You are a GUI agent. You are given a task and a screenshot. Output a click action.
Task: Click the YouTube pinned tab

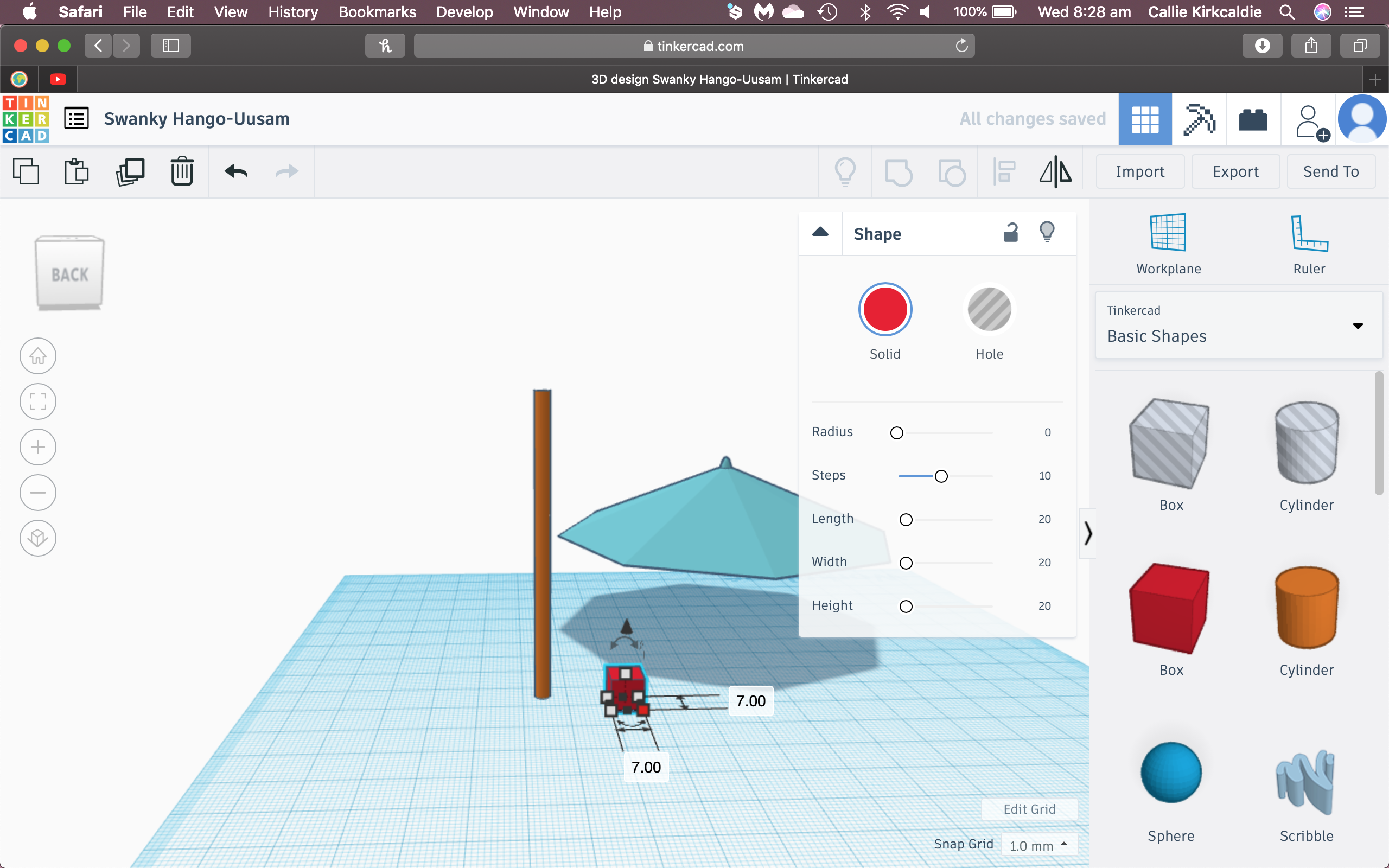58,79
